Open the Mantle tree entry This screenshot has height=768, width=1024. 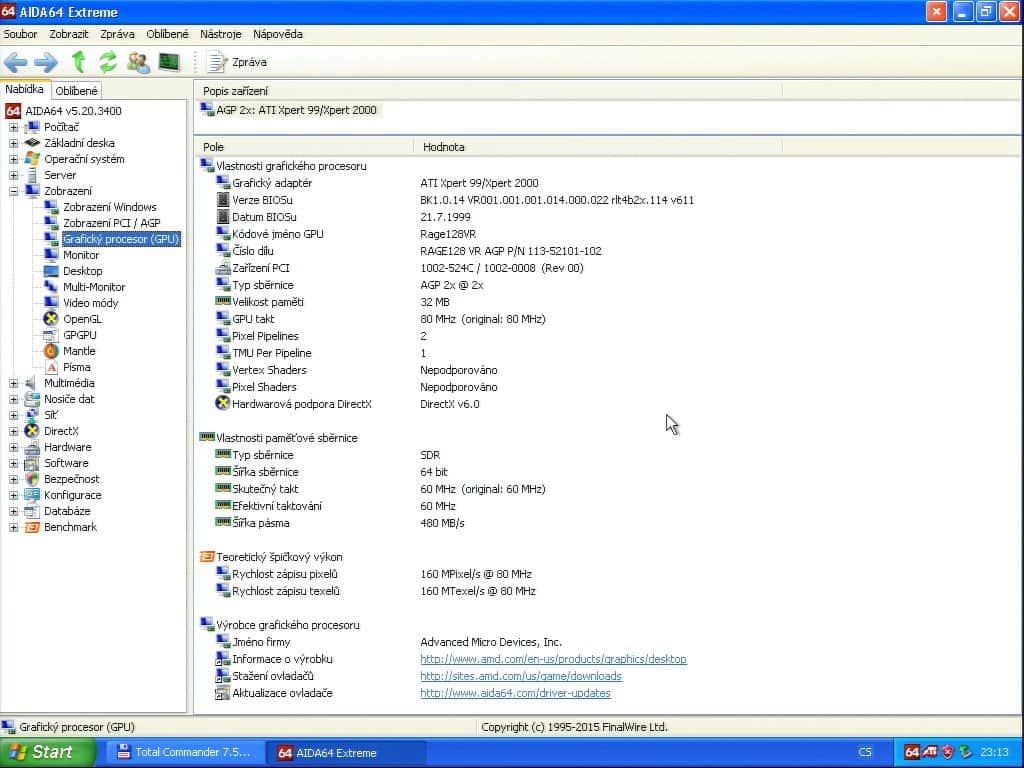(79, 351)
